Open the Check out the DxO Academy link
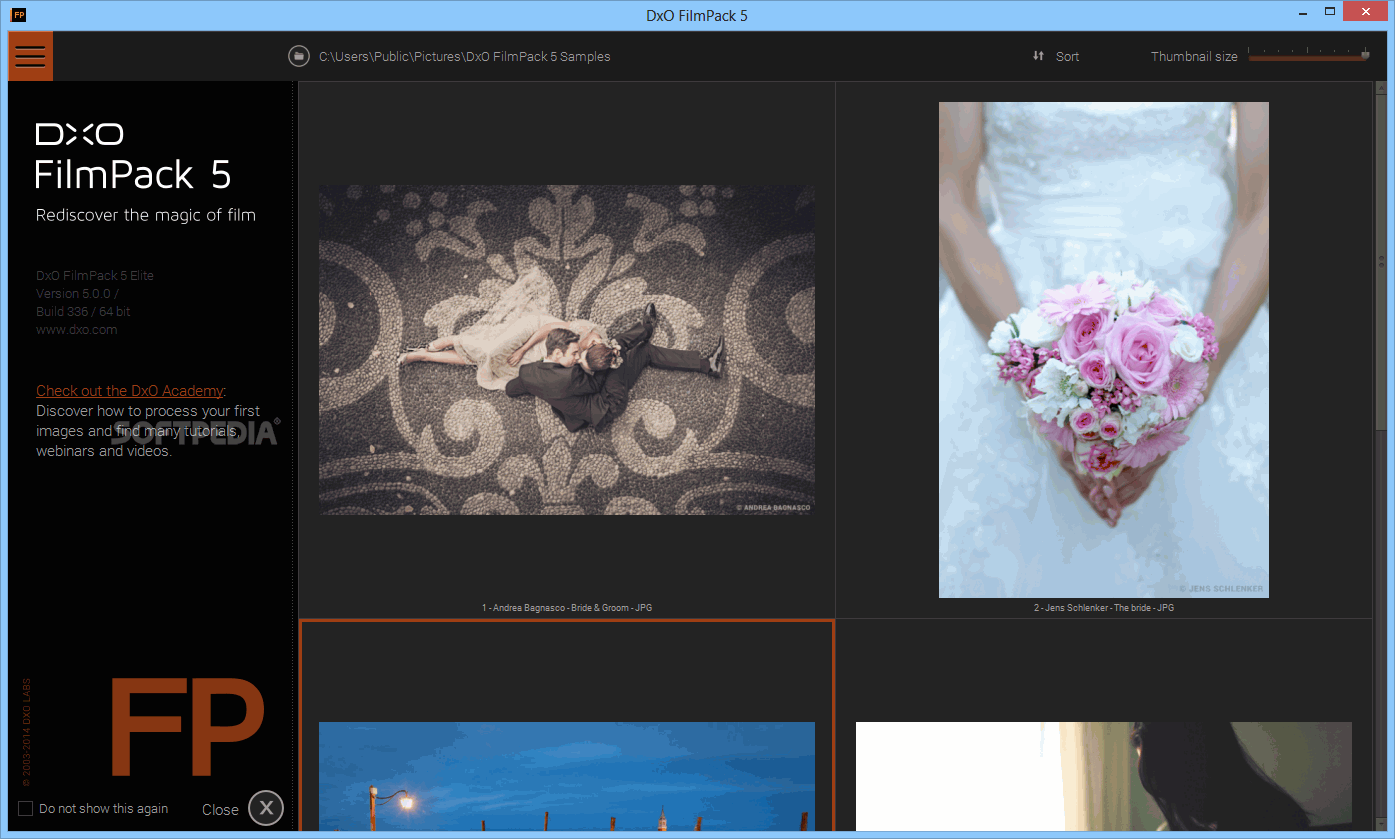Image resolution: width=1395 pixels, height=839 pixels. (x=130, y=391)
